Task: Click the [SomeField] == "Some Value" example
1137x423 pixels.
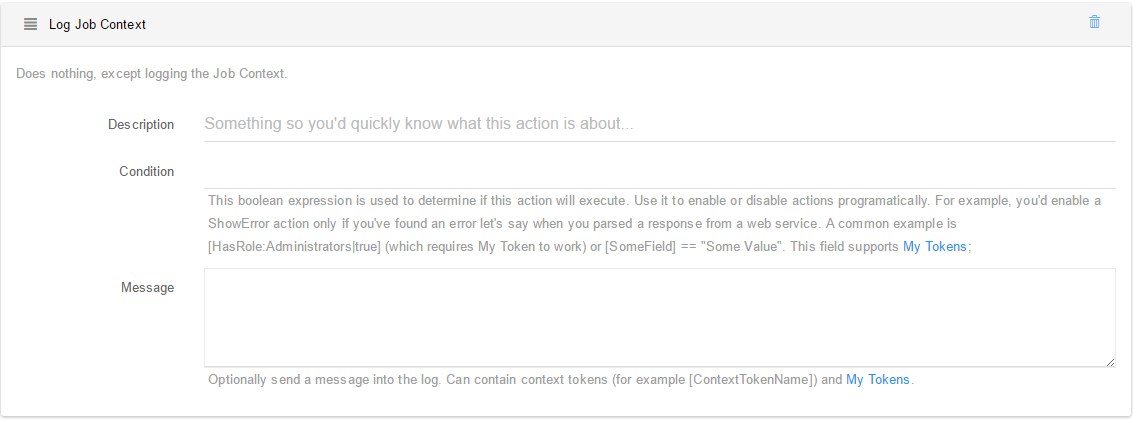Action: [x=695, y=247]
